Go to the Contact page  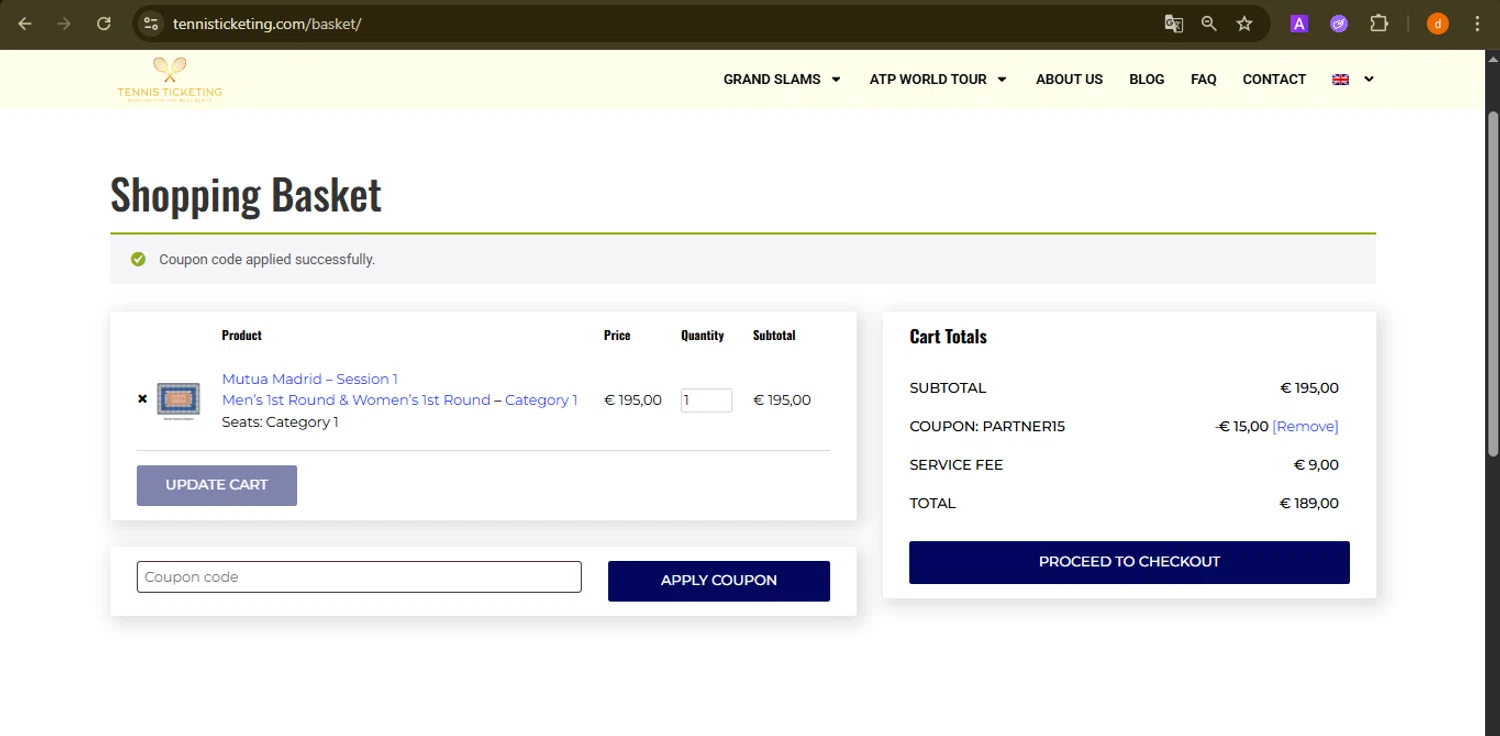click(1274, 79)
